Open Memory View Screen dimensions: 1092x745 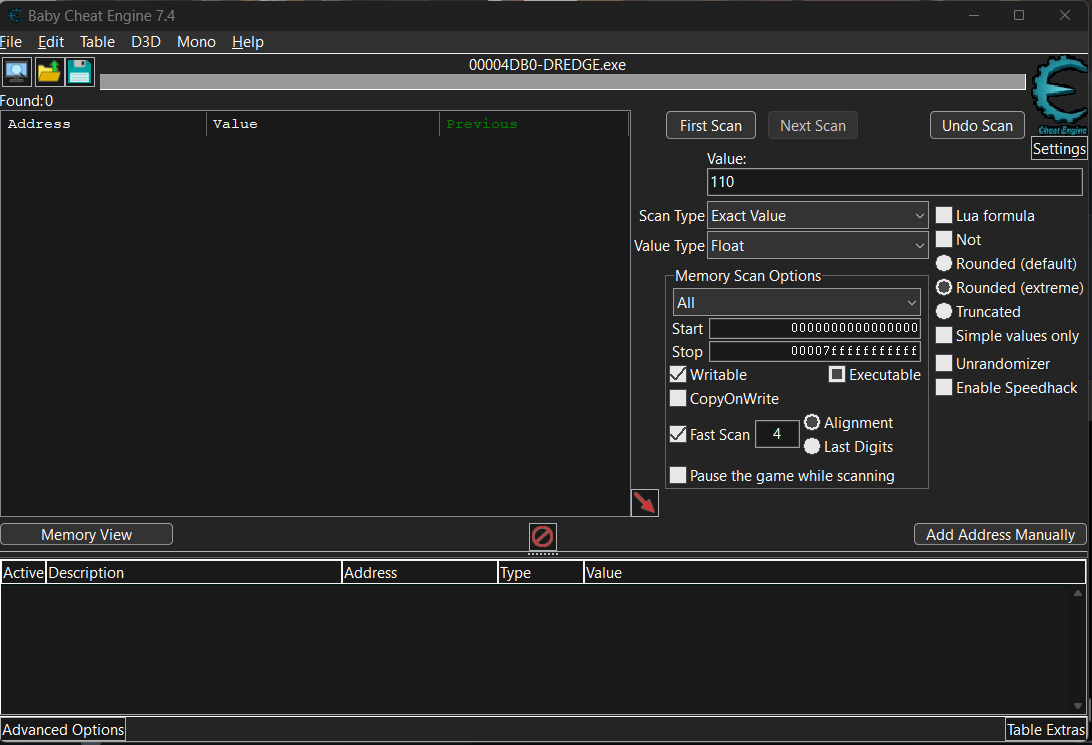click(86, 535)
